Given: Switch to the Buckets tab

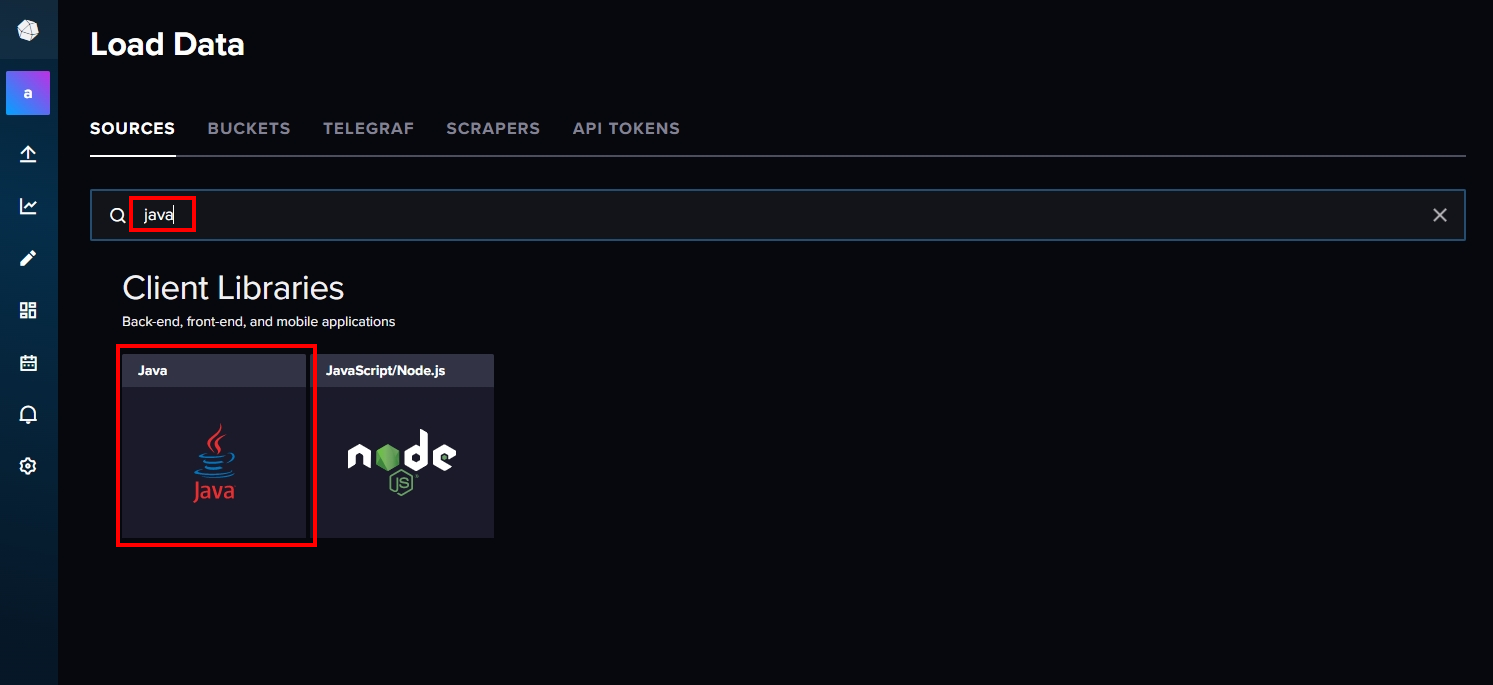Looking at the screenshot, I should (x=249, y=129).
